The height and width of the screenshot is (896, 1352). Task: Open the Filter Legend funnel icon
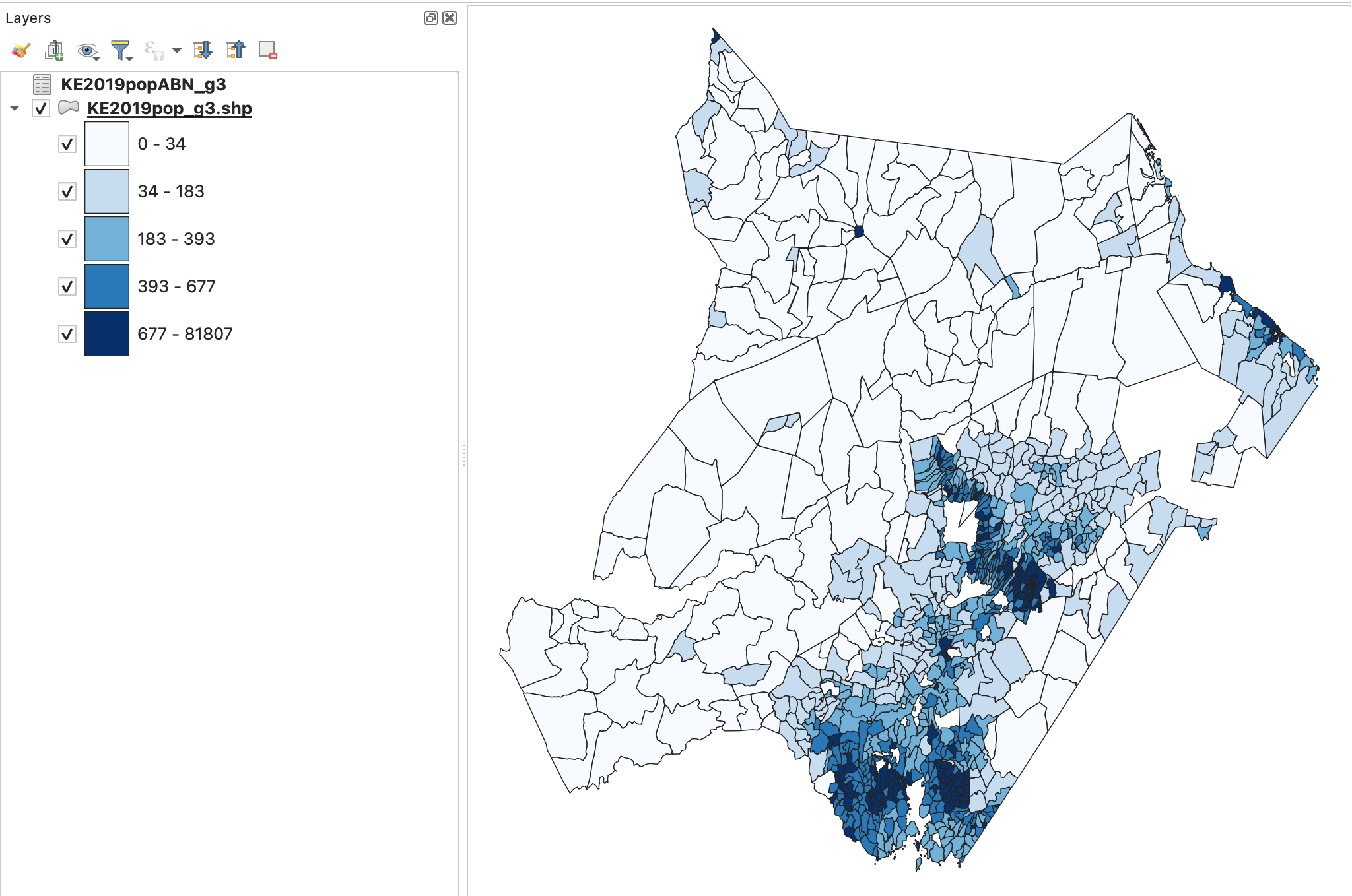(x=121, y=50)
